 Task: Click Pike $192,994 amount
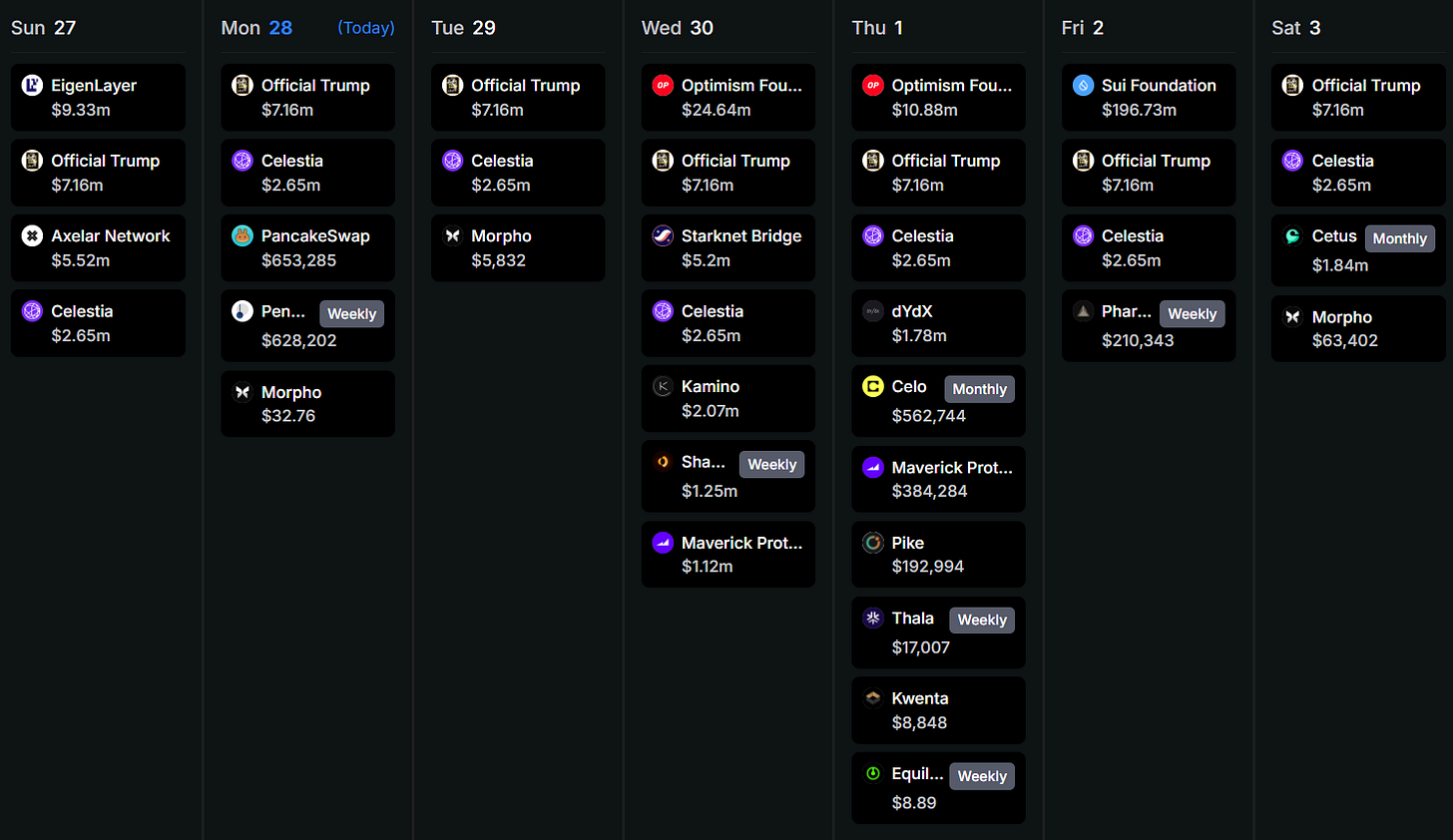(928, 567)
